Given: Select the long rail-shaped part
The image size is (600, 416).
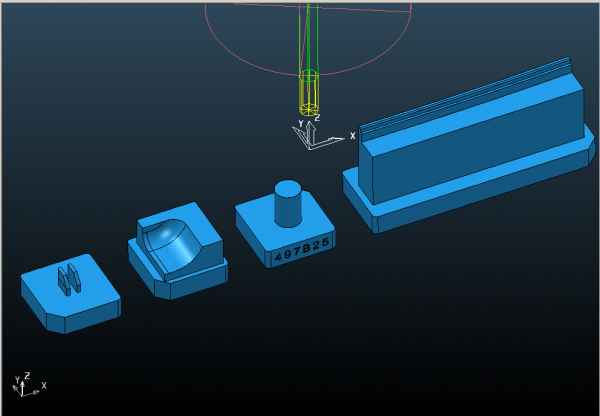Looking at the screenshot, I should 469,145.
